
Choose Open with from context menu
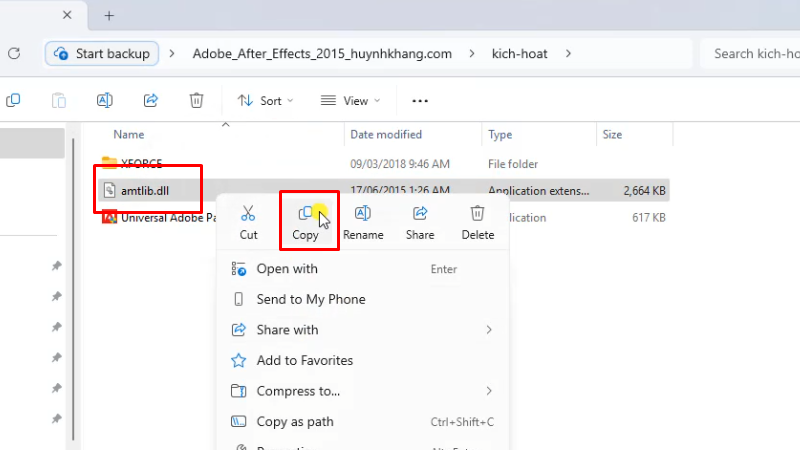coord(363,269)
